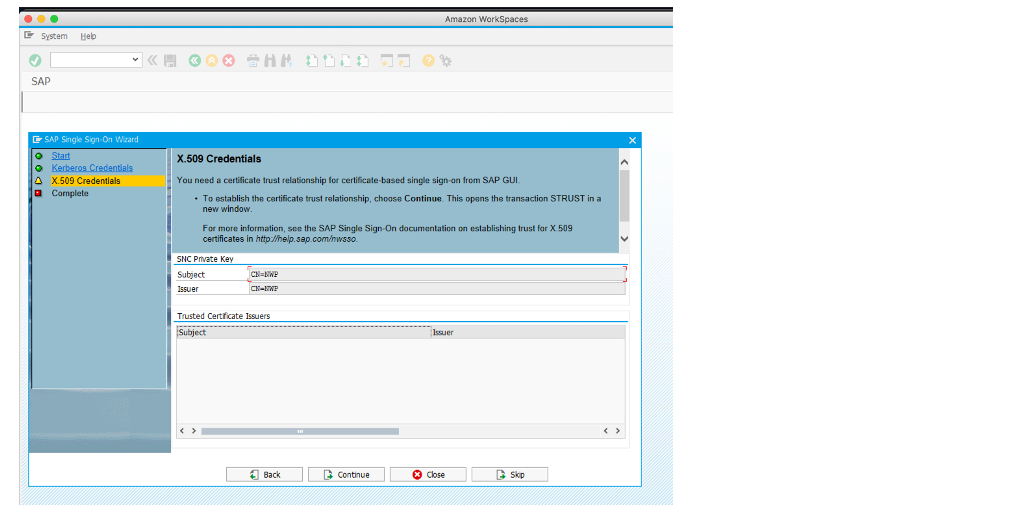1024x512 pixels.
Task: Click the red macOS close button
Action: click(x=28, y=19)
